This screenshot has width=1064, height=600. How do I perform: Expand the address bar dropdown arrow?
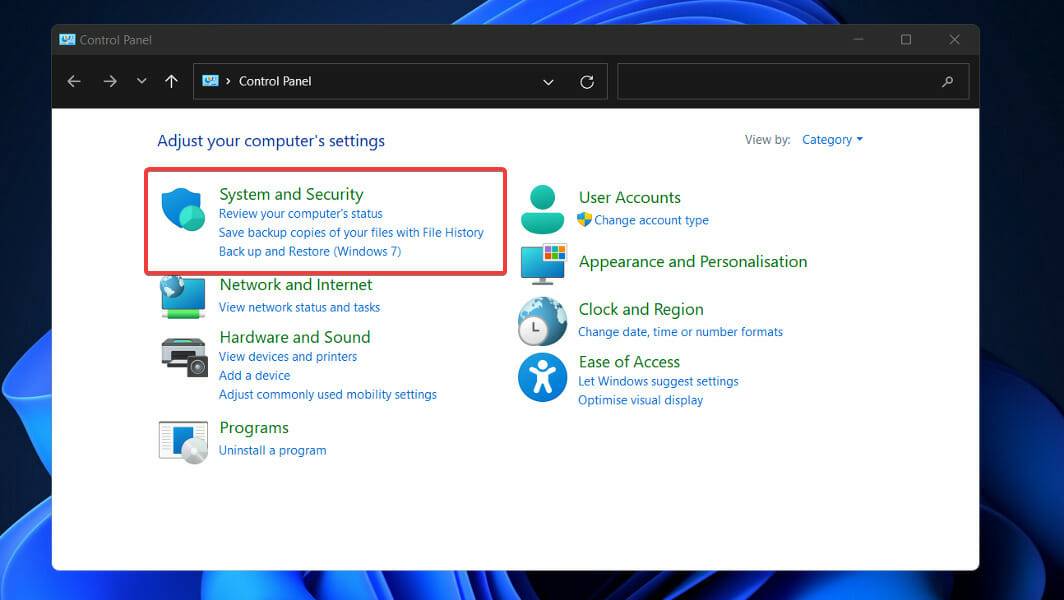pos(548,81)
